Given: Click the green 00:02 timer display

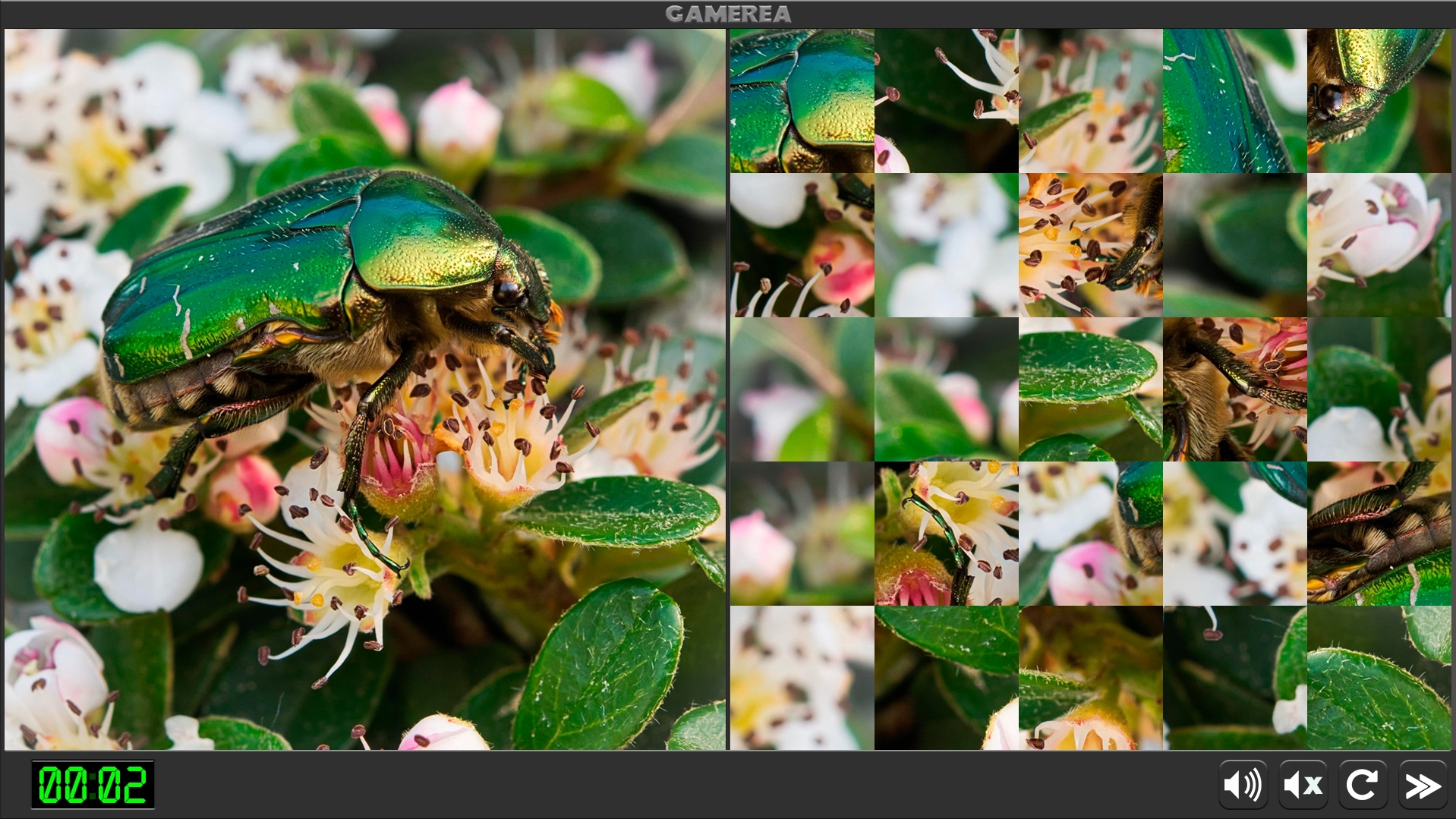Looking at the screenshot, I should [93, 784].
